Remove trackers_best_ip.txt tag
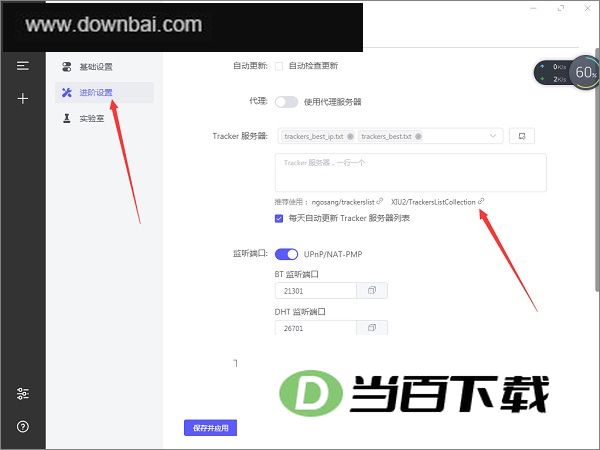This screenshot has height=450, width=600. pos(350,136)
